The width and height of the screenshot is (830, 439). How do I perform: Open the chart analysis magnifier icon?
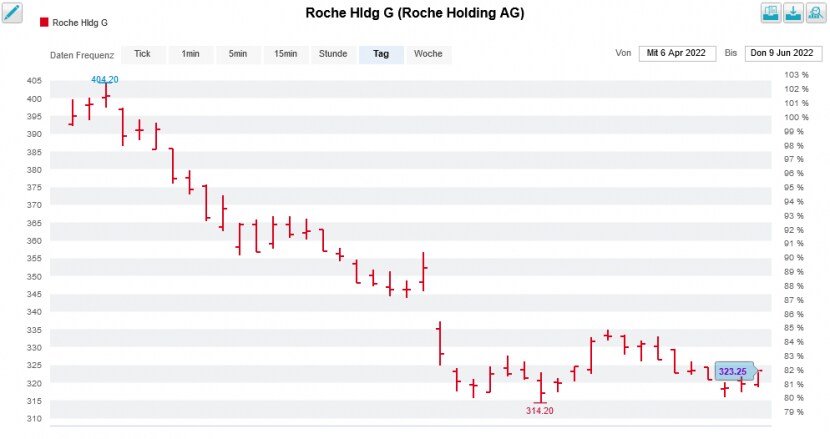tap(816, 13)
